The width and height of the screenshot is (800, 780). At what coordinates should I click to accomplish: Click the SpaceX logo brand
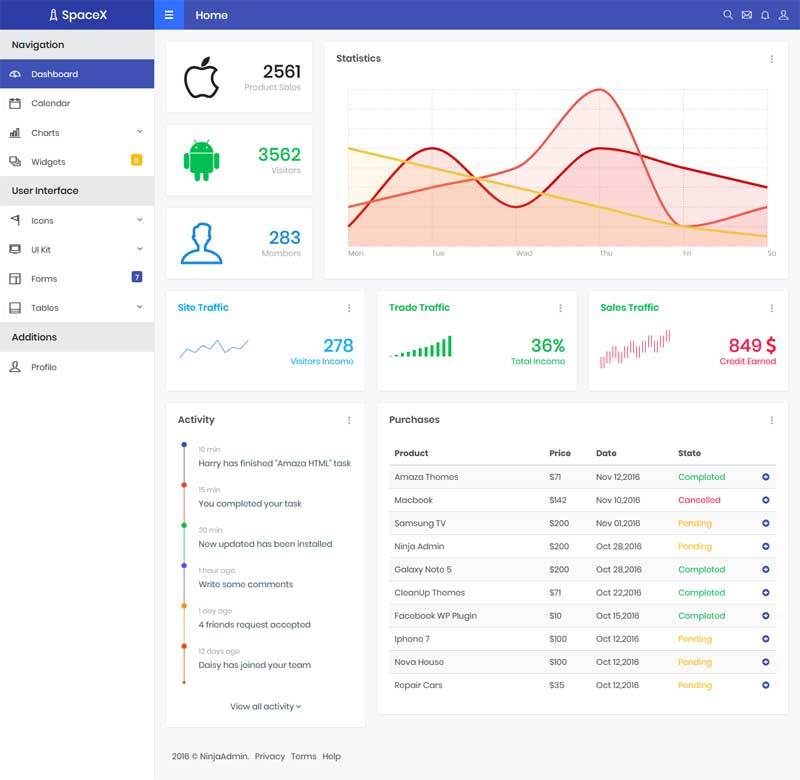point(77,15)
